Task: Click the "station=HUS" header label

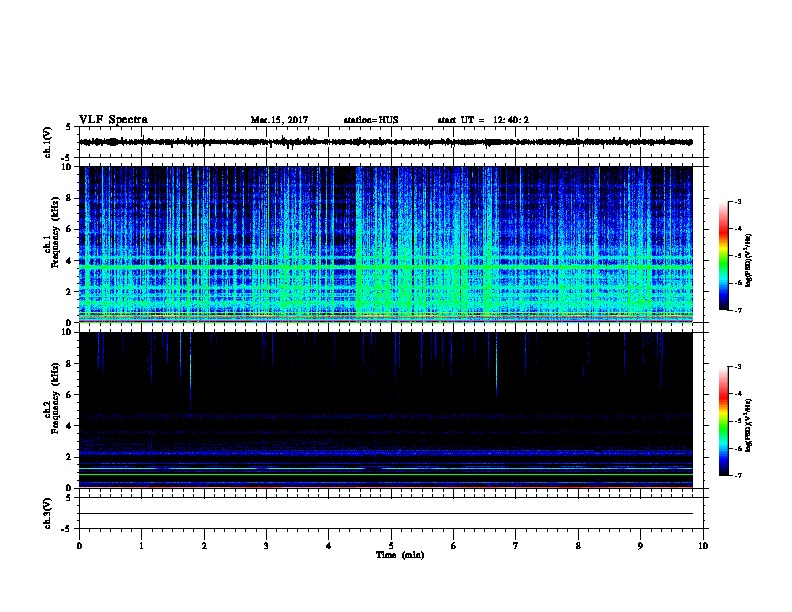Action: [x=371, y=120]
